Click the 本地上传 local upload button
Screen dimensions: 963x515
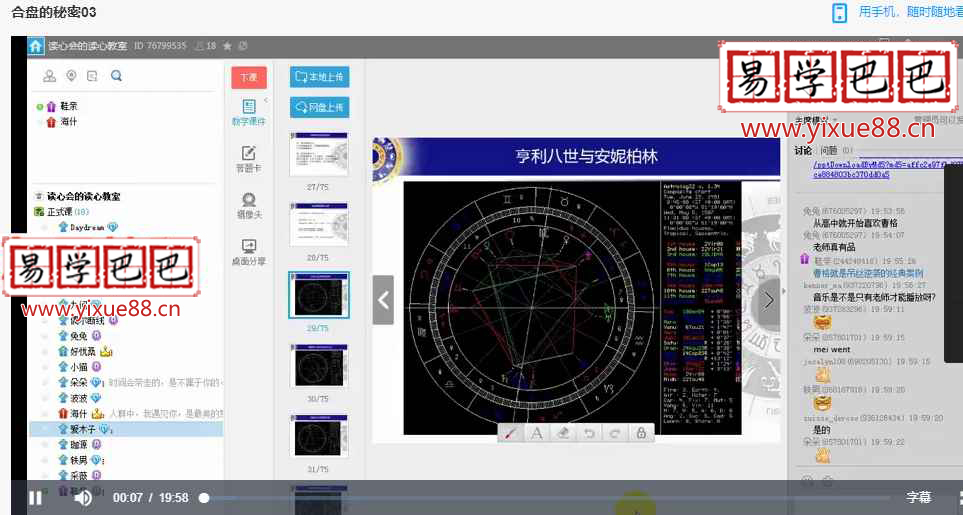point(319,77)
